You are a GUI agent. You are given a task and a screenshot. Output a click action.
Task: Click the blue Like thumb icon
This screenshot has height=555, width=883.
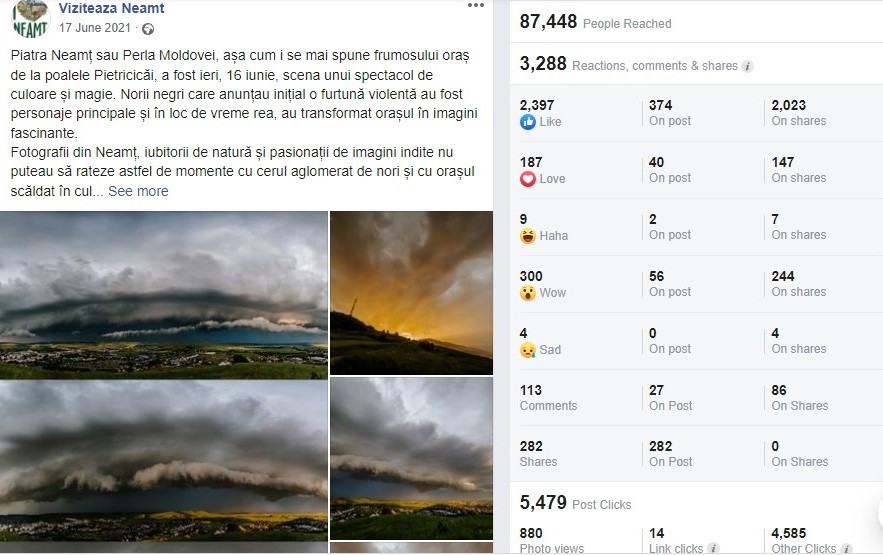pyautogui.click(x=528, y=122)
